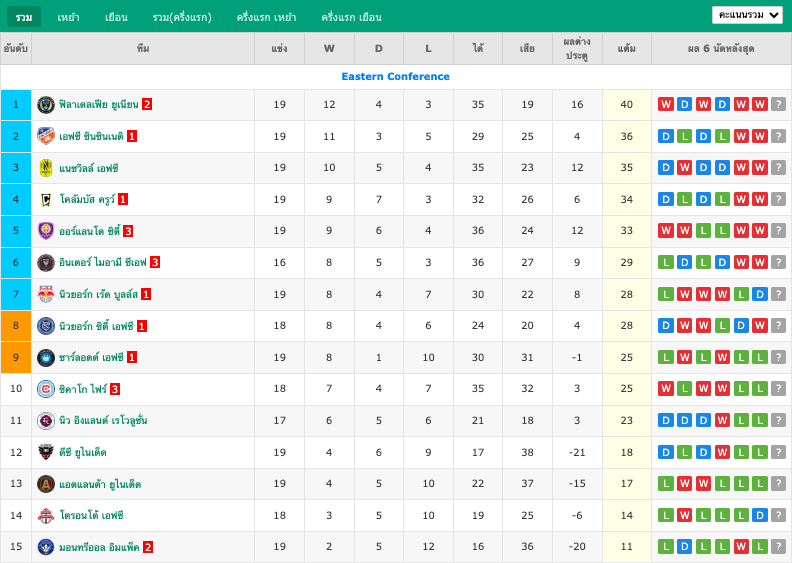Click the อันดับ column header
The height and width of the screenshot is (563, 792).
click(x=16, y=48)
